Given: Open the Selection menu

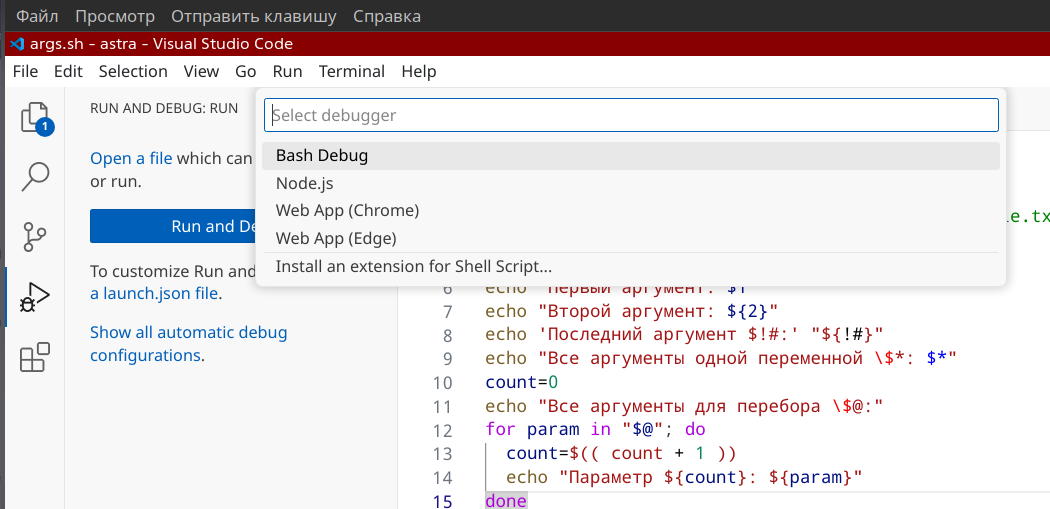Looking at the screenshot, I should coord(133,71).
